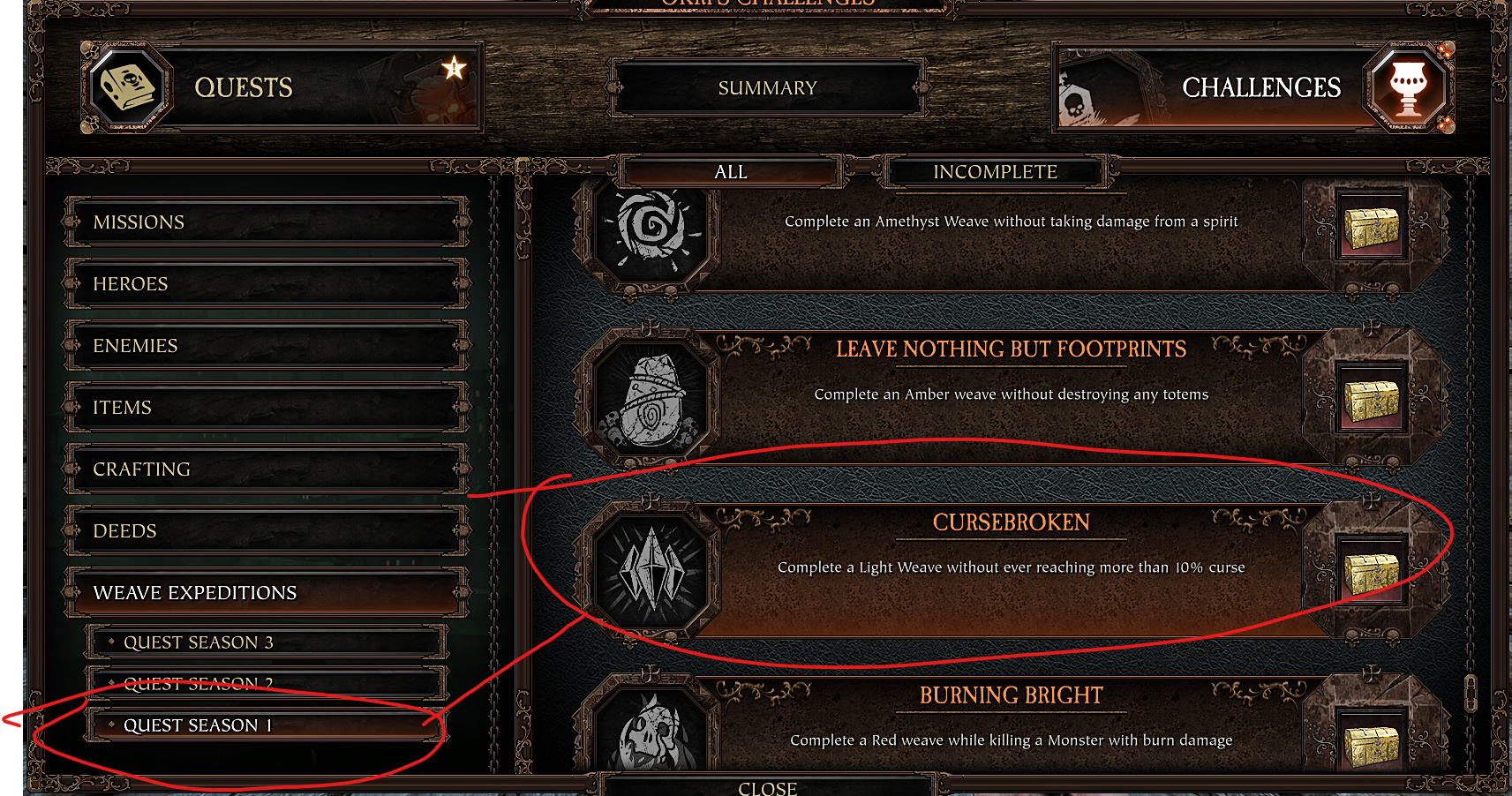The image size is (1512, 796).
Task: Select Quest Season 3 sub-item
Action: [x=266, y=642]
